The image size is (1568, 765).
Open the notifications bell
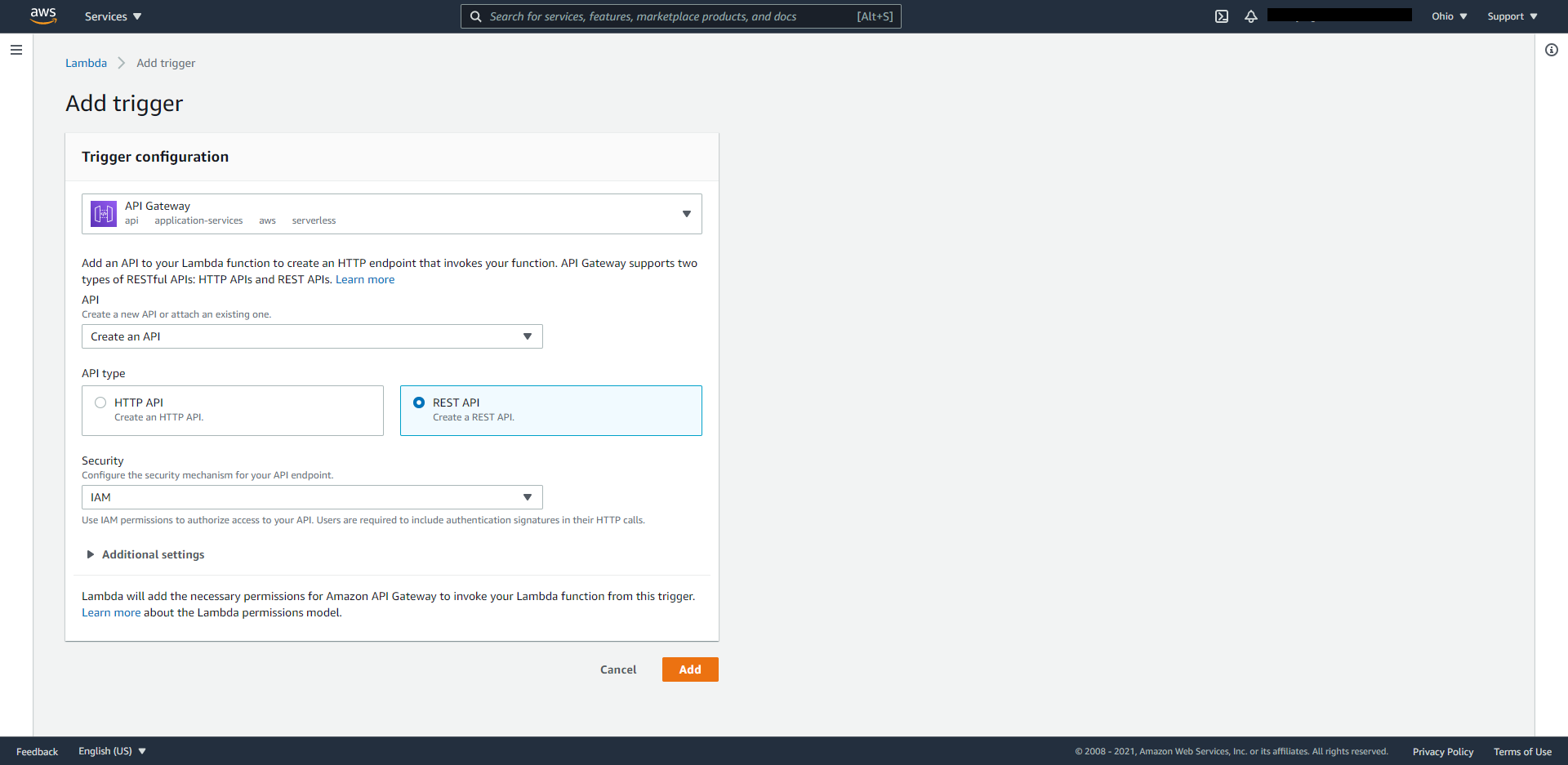coord(1251,16)
